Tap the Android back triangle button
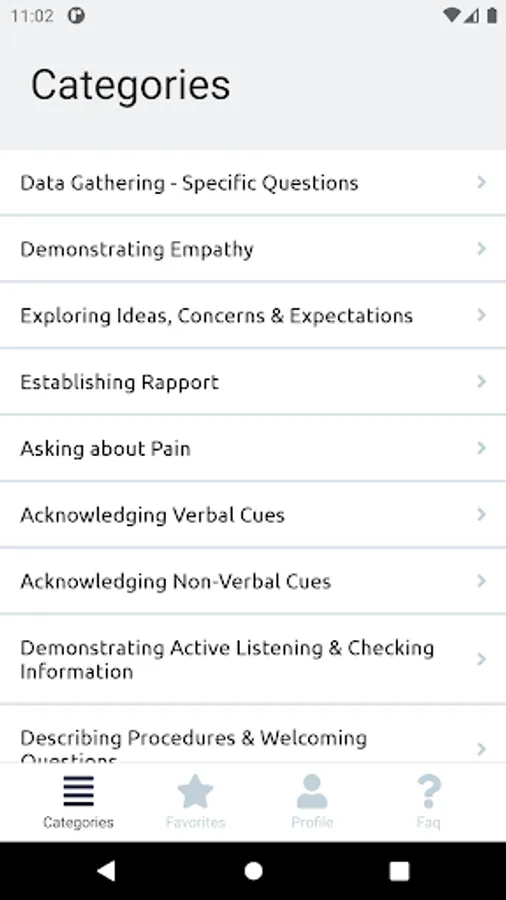 (x=107, y=871)
